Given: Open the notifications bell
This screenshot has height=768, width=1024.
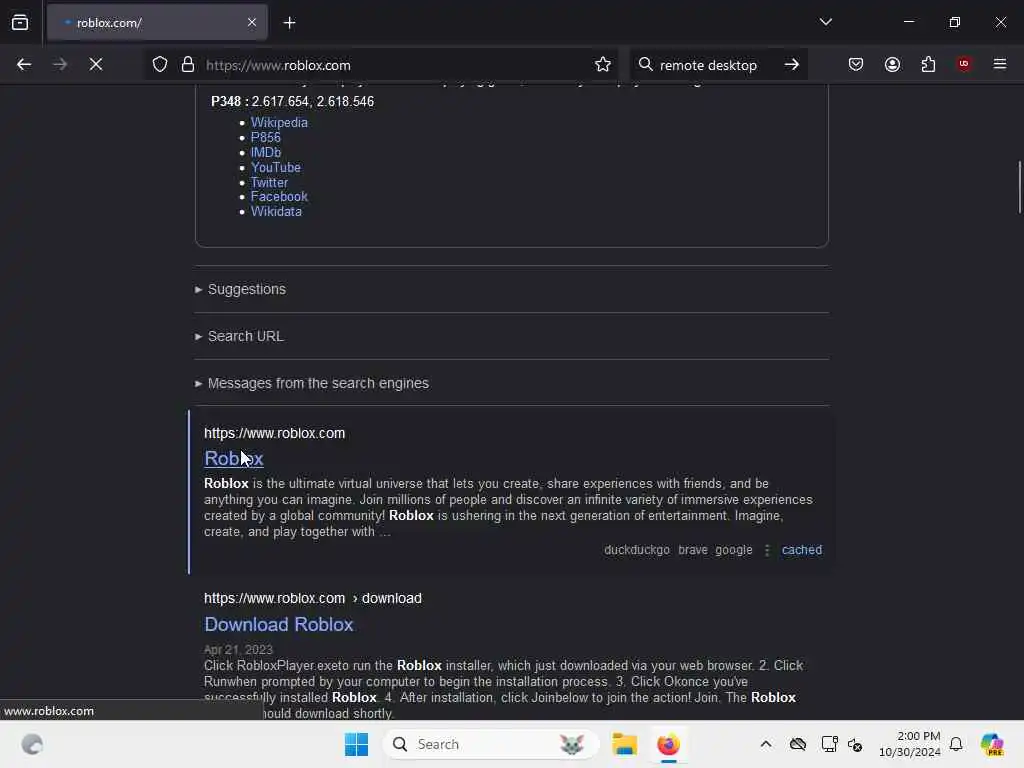Looking at the screenshot, I should point(956,744).
